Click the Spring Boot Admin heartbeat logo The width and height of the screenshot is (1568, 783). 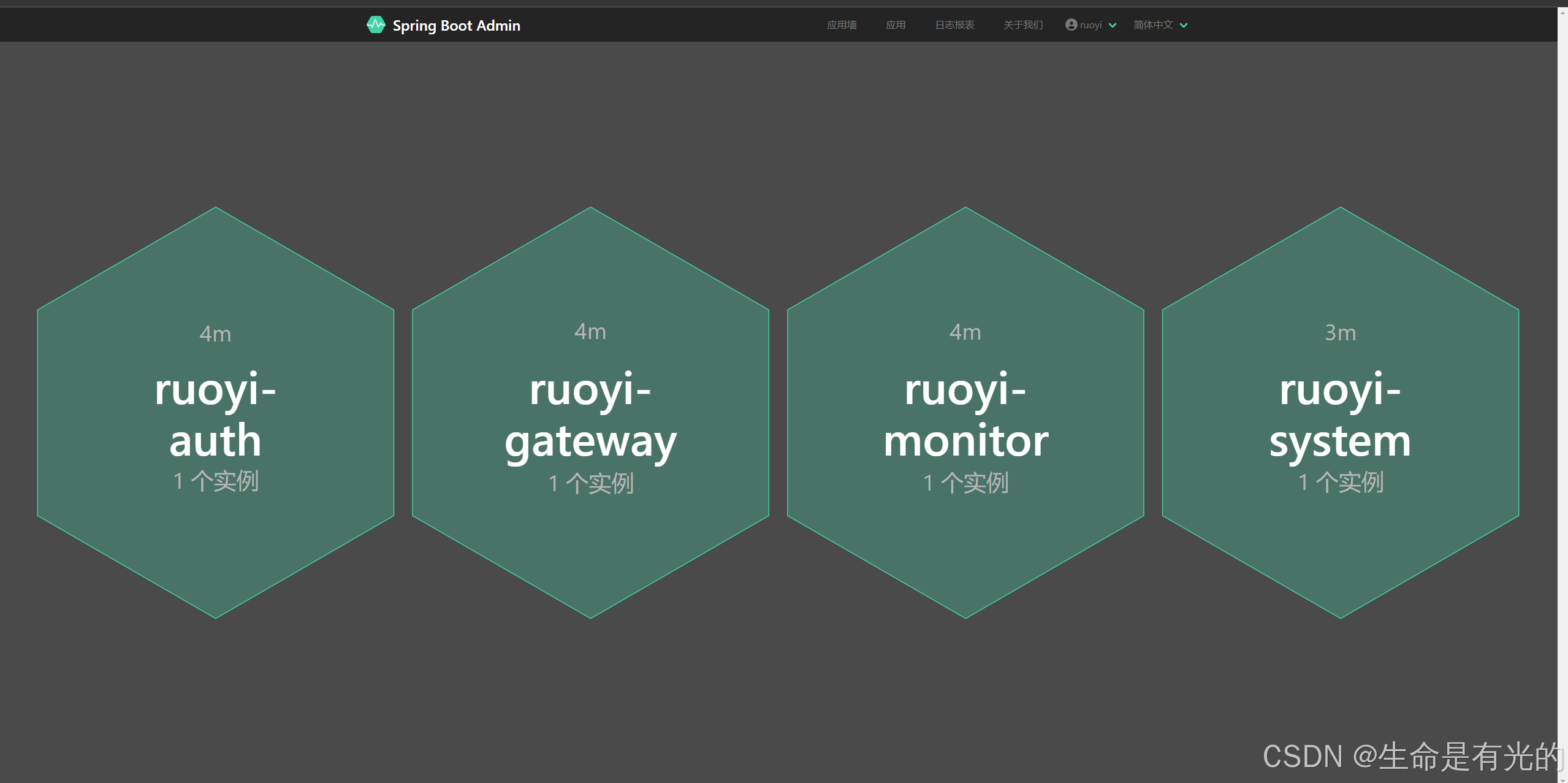pyautogui.click(x=376, y=25)
